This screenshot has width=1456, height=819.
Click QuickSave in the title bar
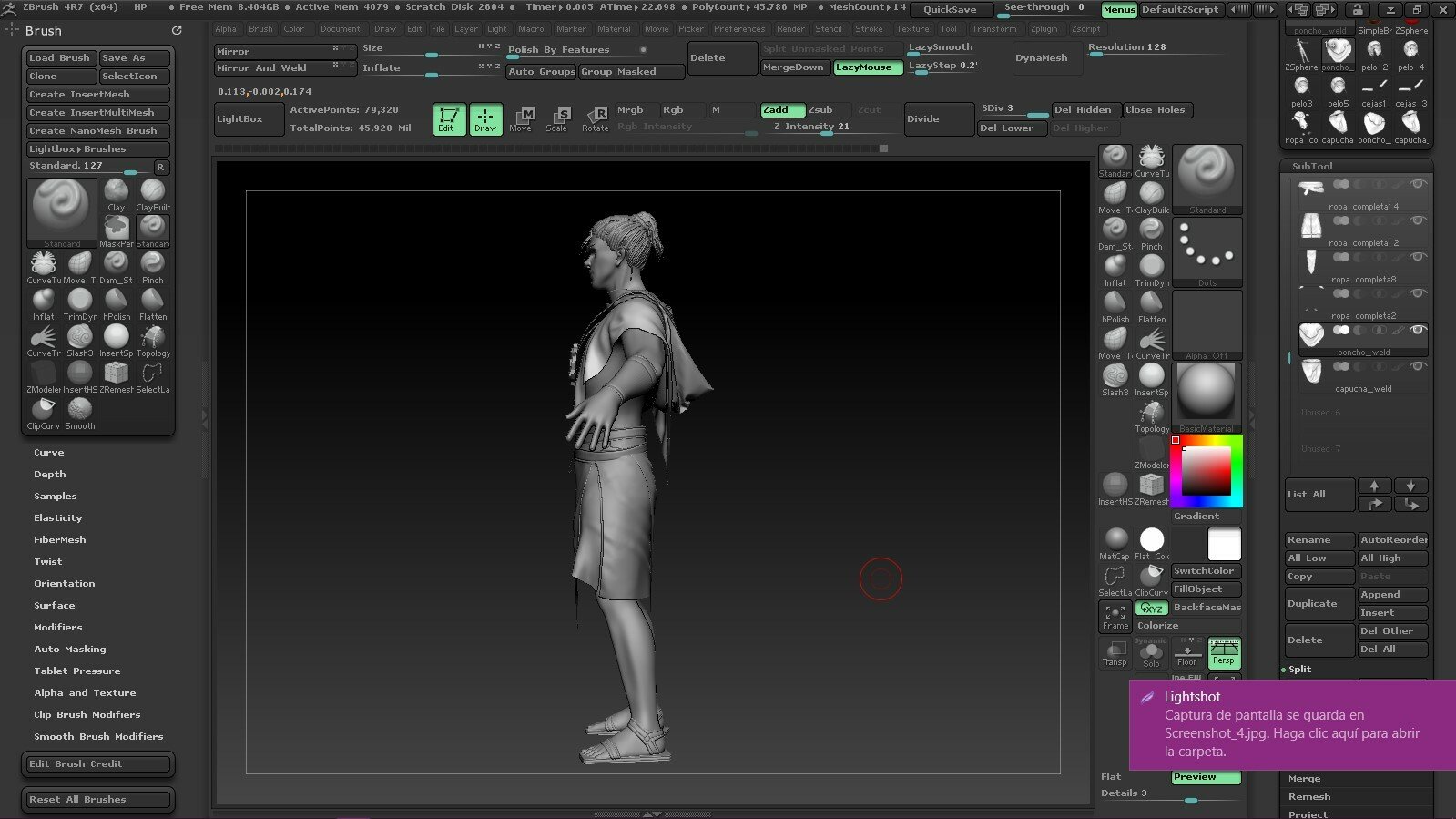click(x=950, y=9)
